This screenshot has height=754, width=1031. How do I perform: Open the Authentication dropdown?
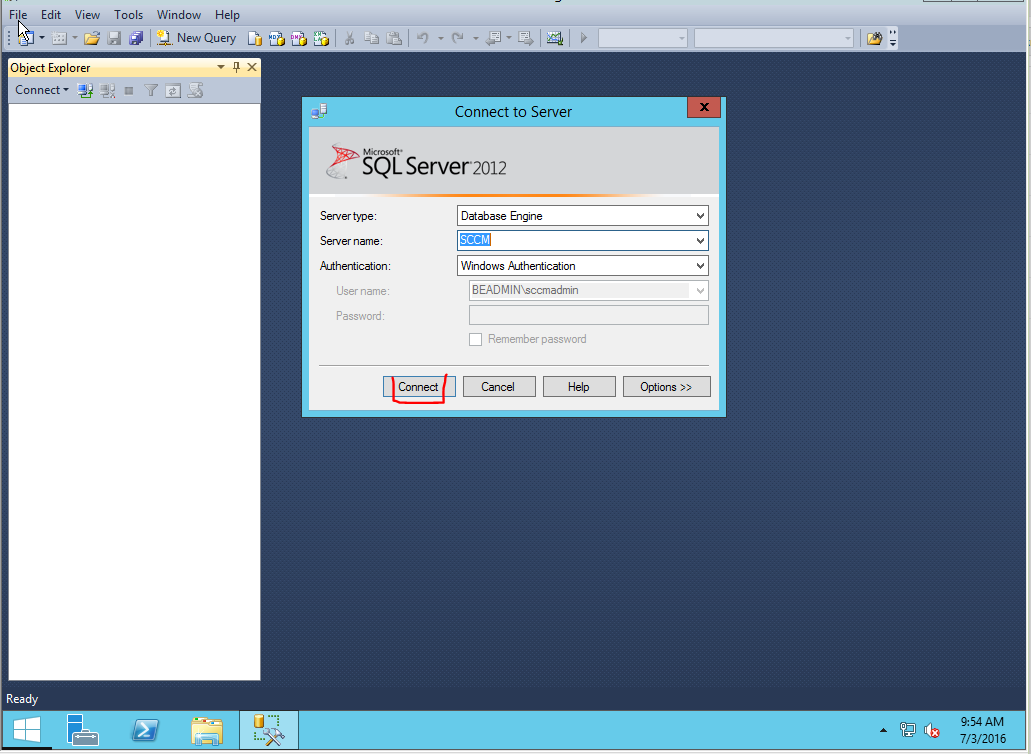700,266
